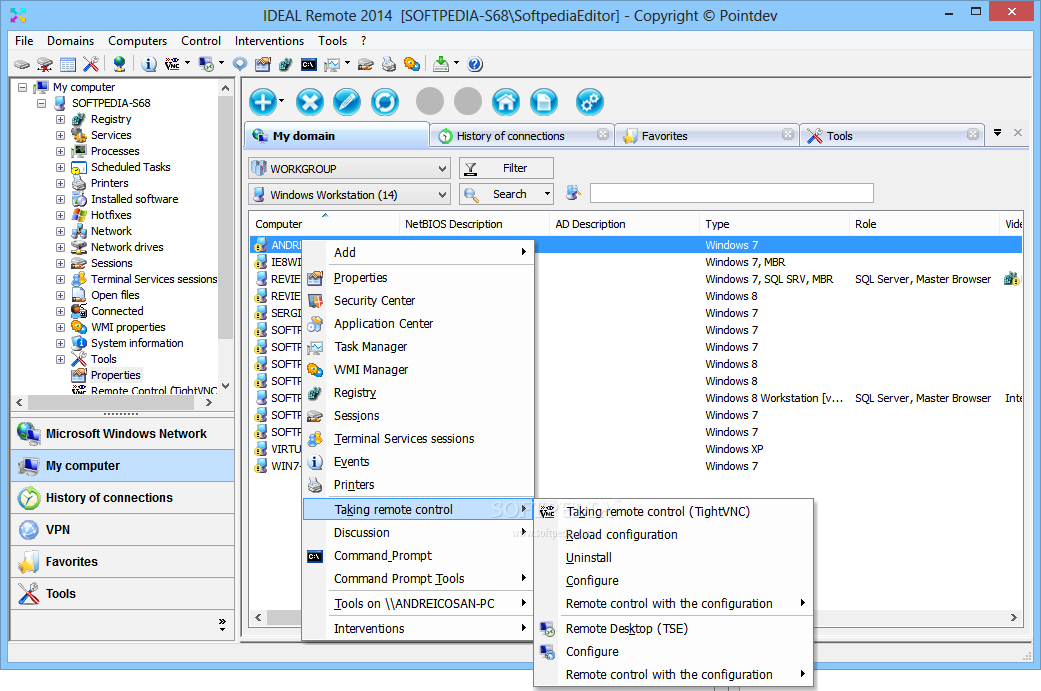Click the crossed wrench and screwdriver toolbar icon

click(91, 64)
